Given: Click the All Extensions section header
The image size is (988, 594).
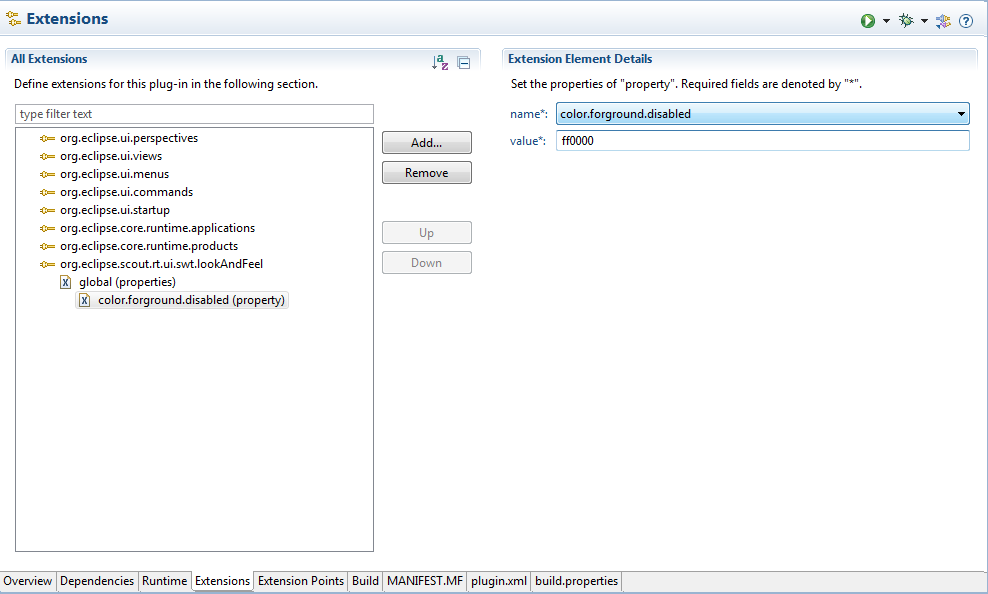Looking at the screenshot, I should point(49,59).
